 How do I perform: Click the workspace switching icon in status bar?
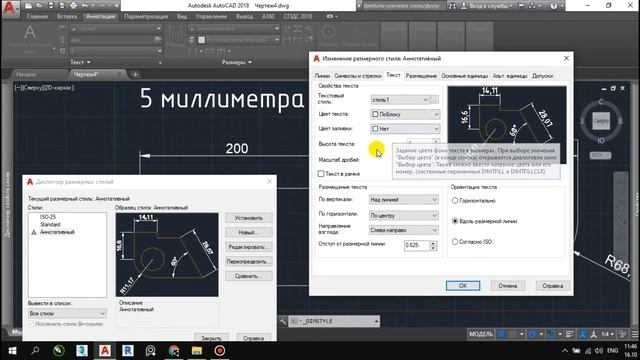pyautogui.click(x=623, y=334)
